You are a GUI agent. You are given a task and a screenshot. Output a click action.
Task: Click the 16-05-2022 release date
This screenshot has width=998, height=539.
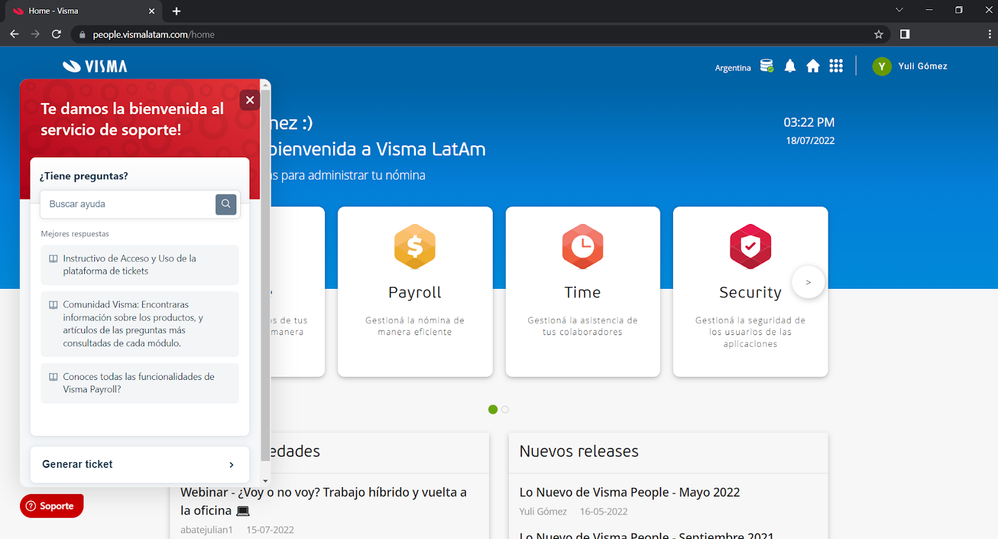point(603,512)
